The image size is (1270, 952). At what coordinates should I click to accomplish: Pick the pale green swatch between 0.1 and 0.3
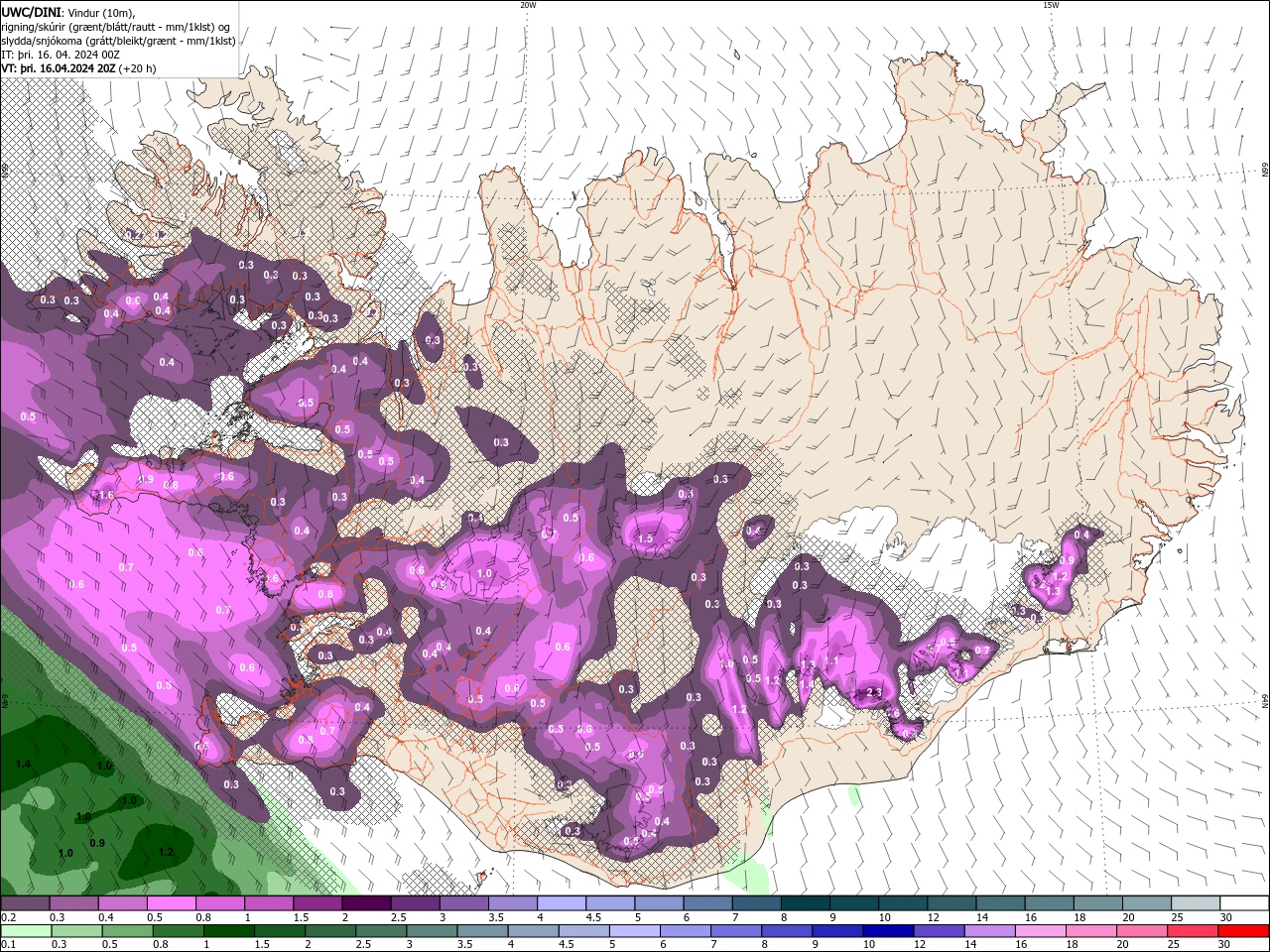pyautogui.click(x=27, y=931)
